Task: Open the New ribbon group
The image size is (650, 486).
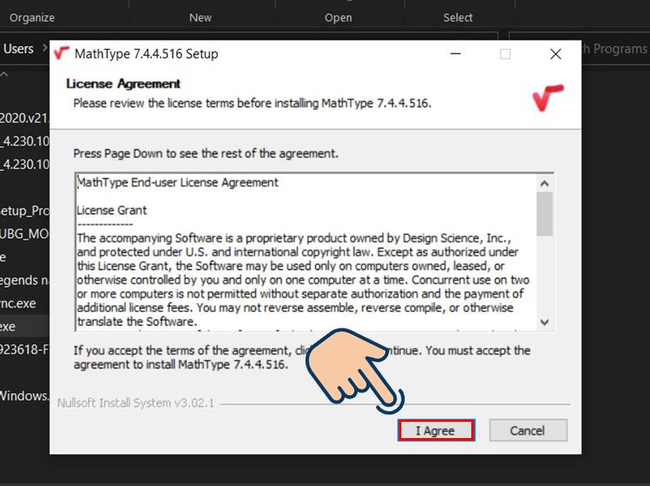Action: coord(200,17)
